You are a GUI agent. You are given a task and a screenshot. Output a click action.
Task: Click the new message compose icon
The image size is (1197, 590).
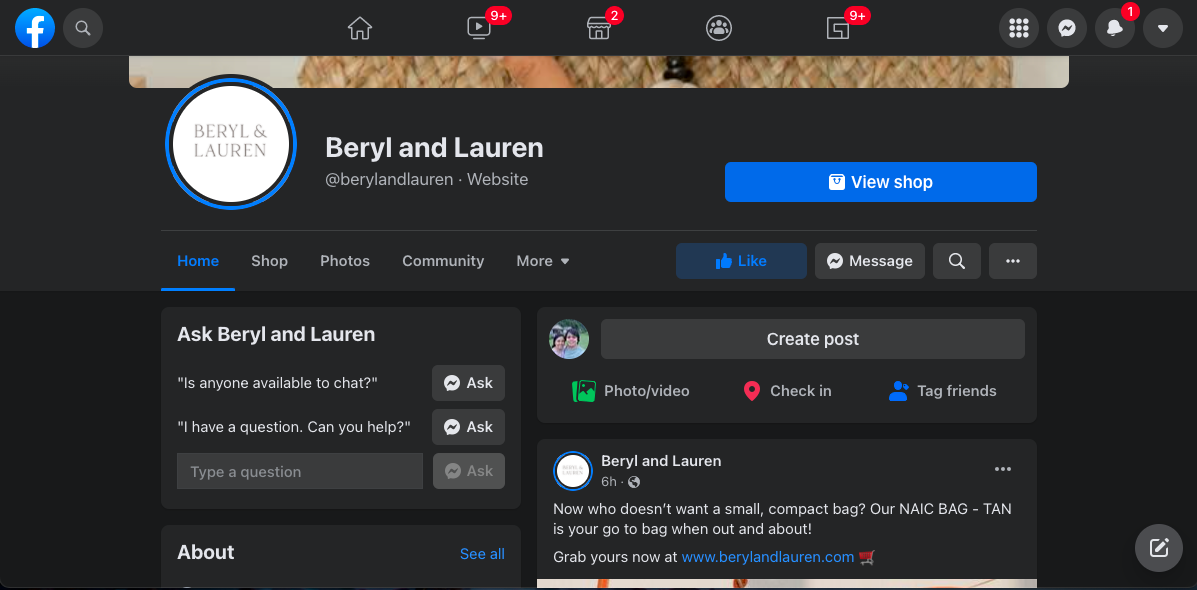1159,548
